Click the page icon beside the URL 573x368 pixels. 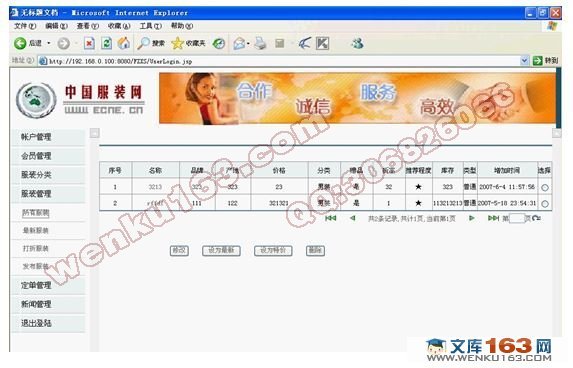pyautogui.click(x=43, y=61)
